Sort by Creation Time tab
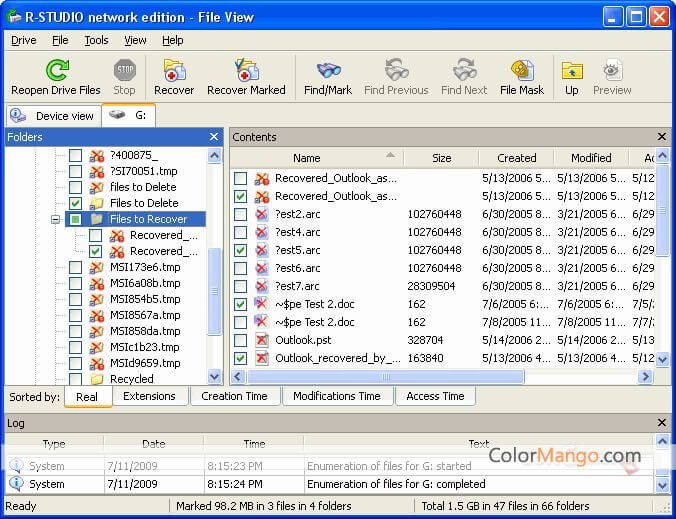The width and height of the screenshot is (676, 519). pos(234,397)
